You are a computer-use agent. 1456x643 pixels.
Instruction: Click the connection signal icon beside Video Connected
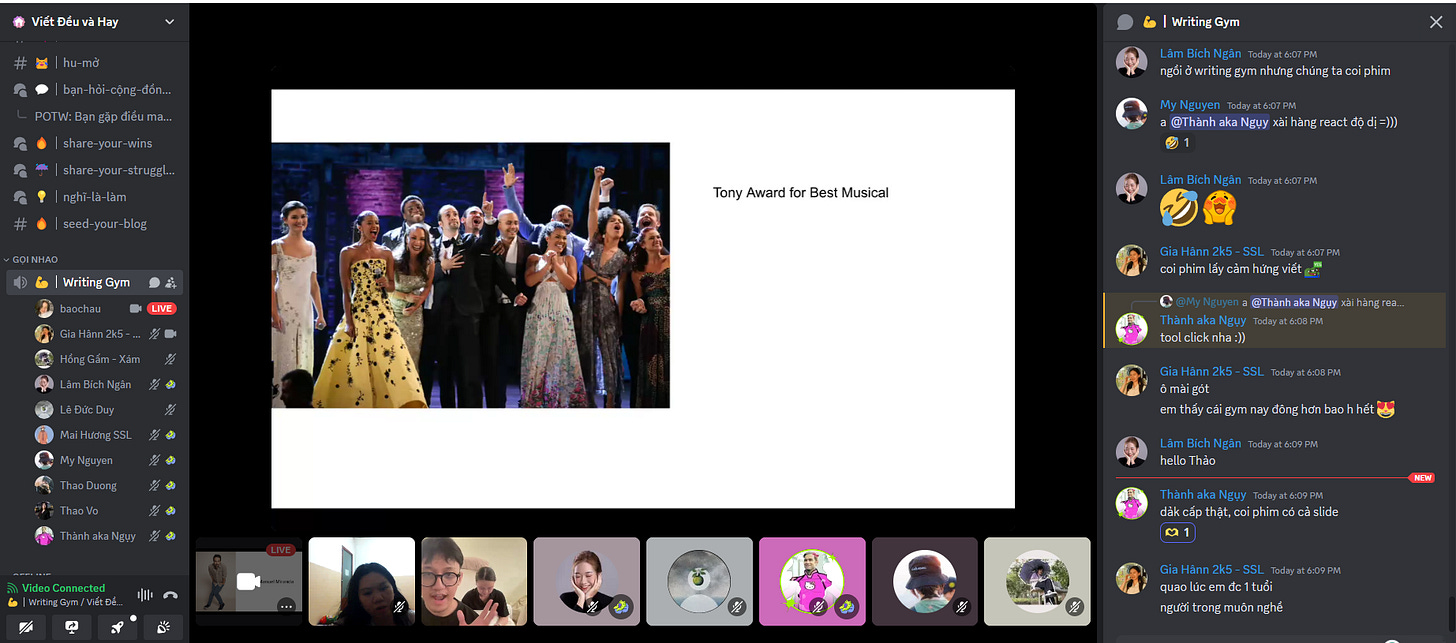(13, 588)
